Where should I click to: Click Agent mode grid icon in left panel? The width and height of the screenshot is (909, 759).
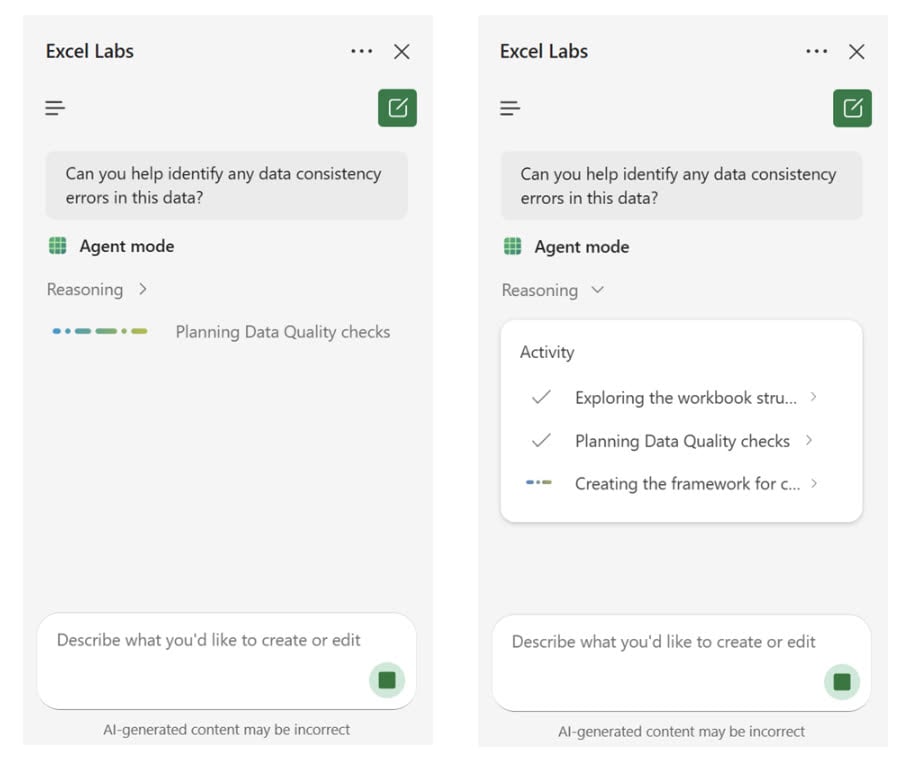pyautogui.click(x=57, y=246)
